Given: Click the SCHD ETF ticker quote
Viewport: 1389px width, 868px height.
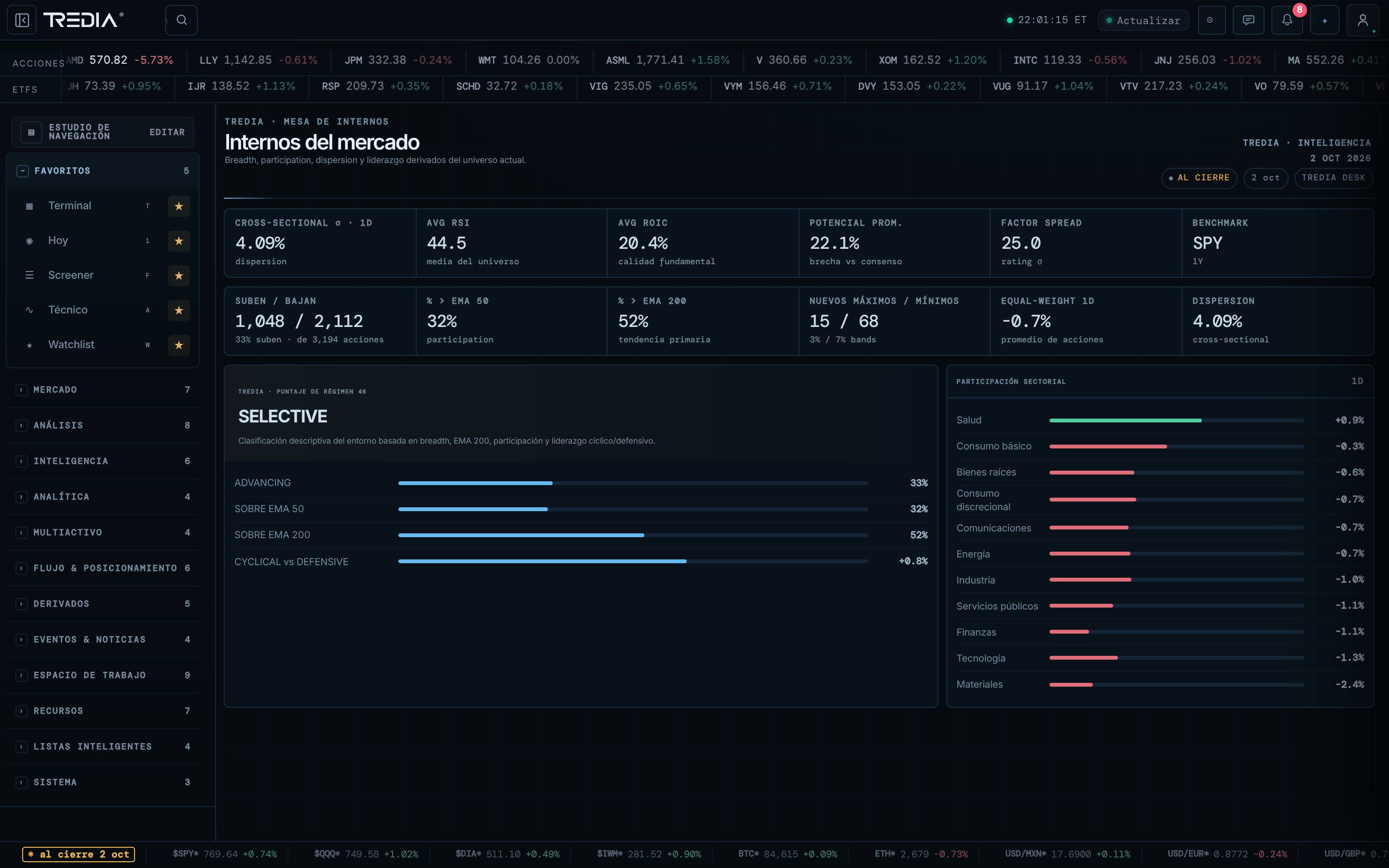Looking at the screenshot, I should (x=509, y=86).
